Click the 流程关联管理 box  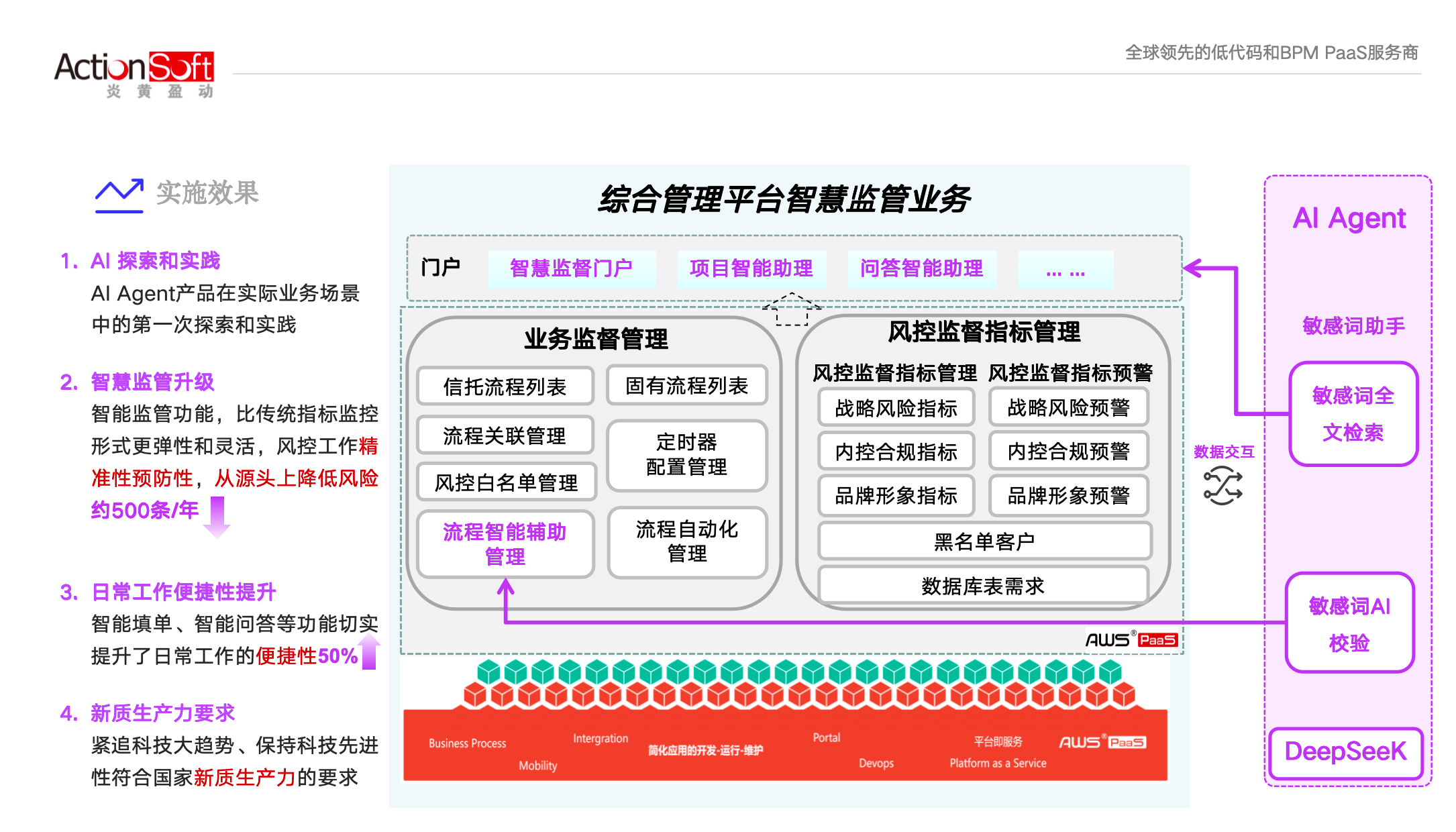click(x=505, y=435)
